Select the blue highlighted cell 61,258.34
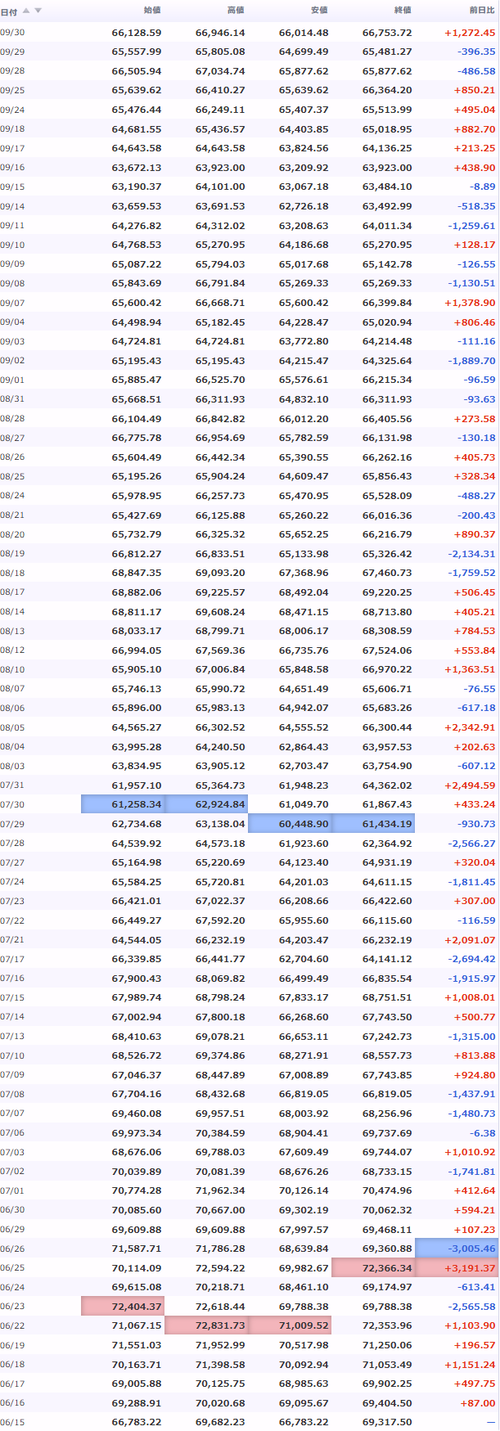The image size is (500, 1431). point(123,804)
